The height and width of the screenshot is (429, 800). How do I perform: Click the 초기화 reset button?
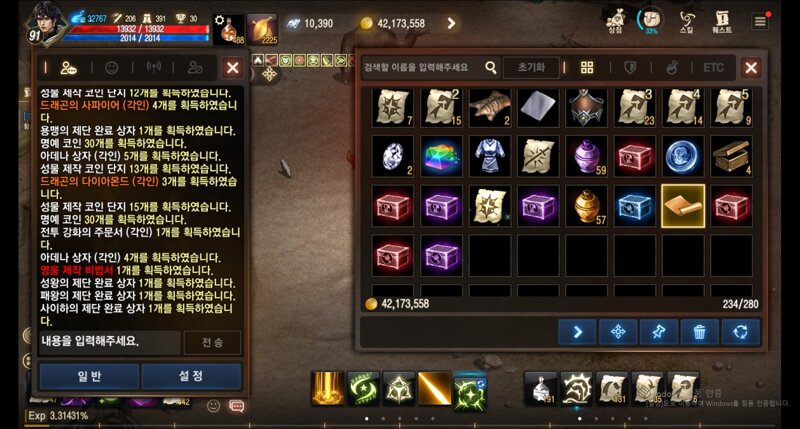coord(531,67)
